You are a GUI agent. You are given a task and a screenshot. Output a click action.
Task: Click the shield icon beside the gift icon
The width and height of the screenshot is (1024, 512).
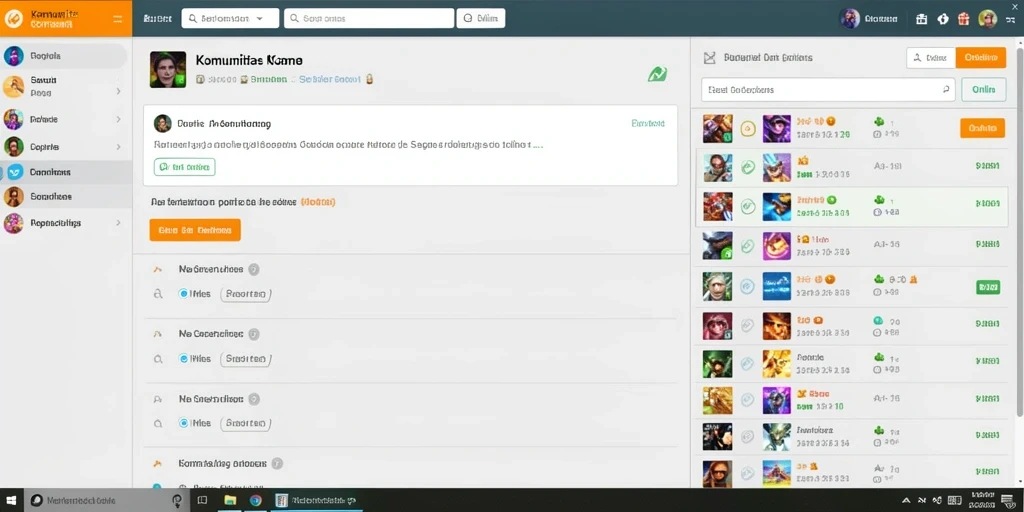coord(943,19)
